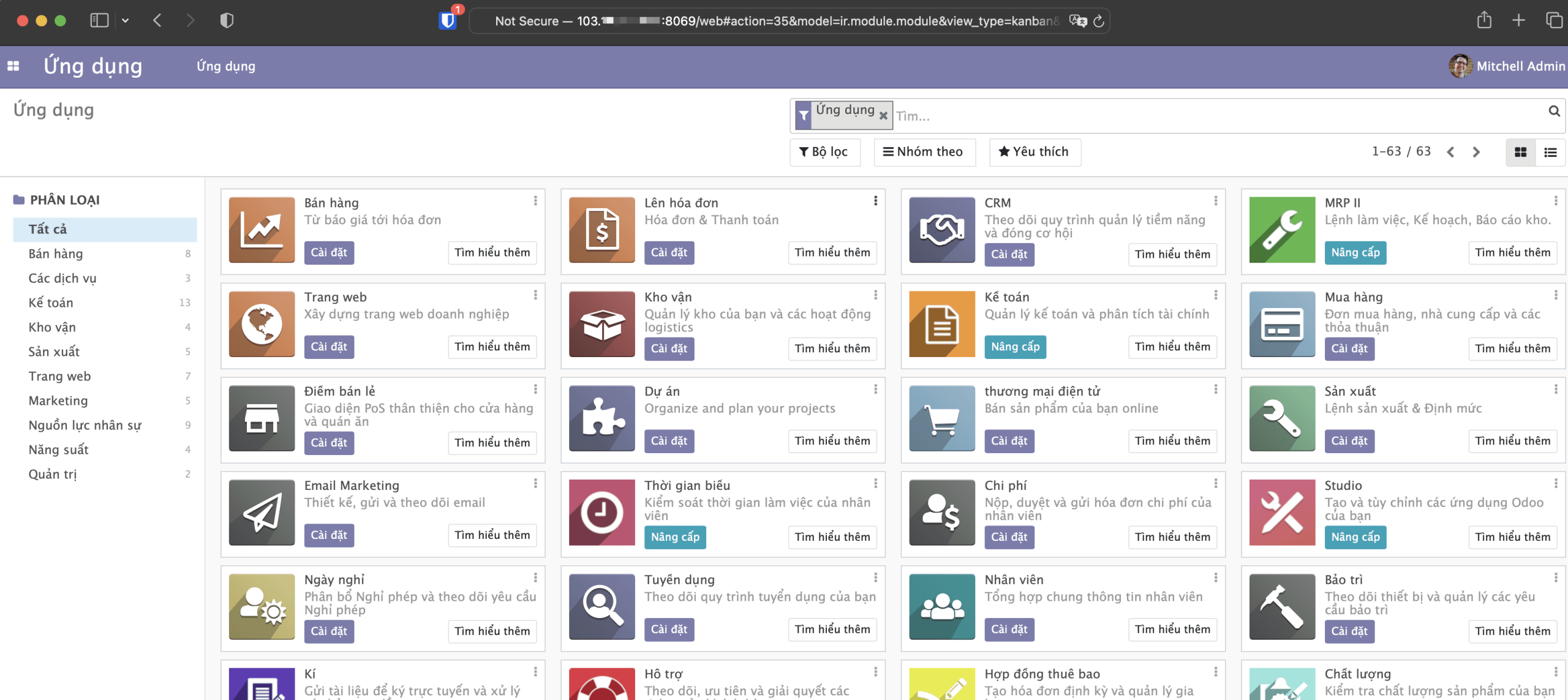
Task: Click the Bán hàng sales chart icon
Action: 262,230
